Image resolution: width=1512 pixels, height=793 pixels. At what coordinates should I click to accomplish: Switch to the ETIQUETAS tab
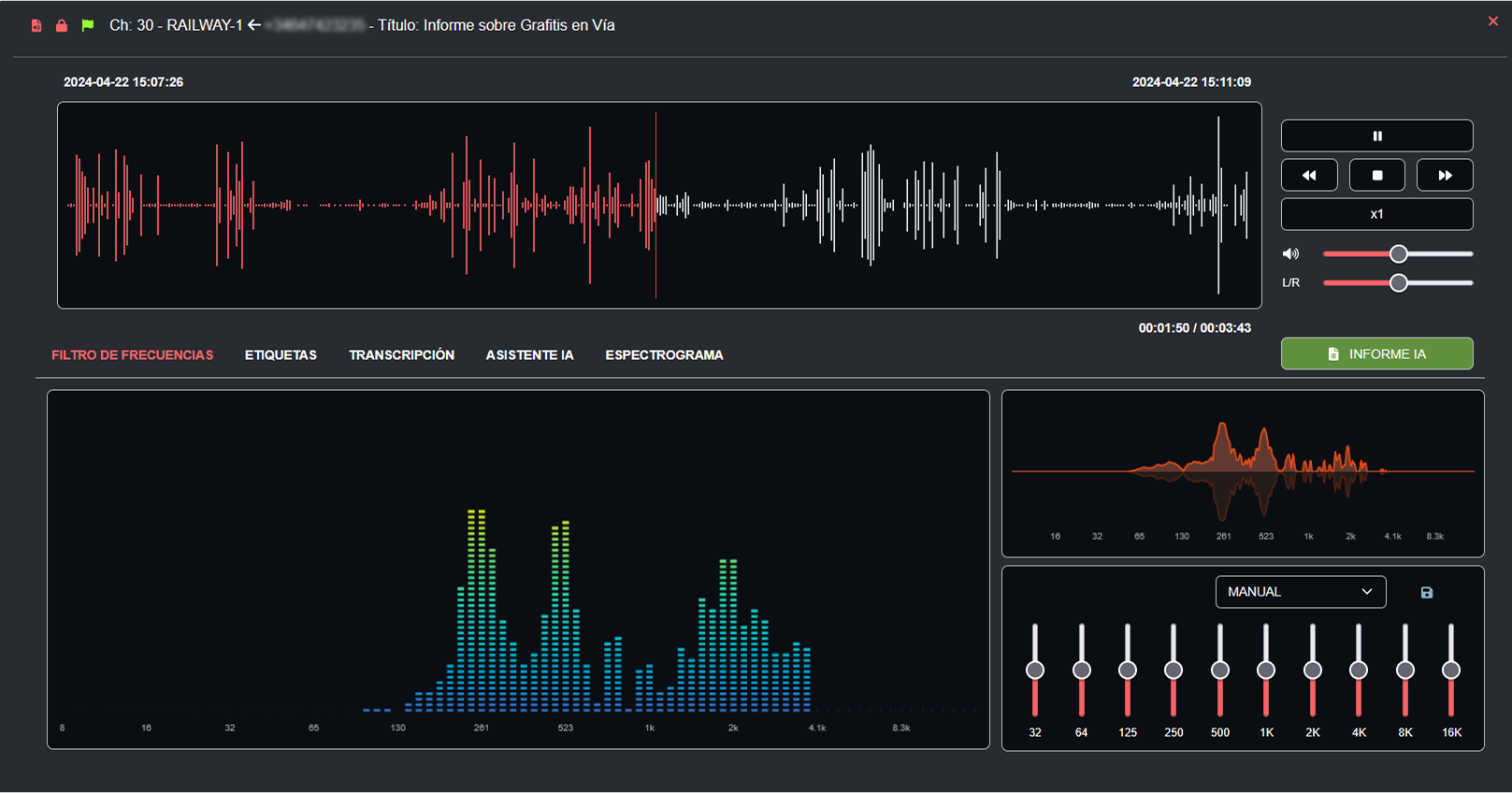pyautogui.click(x=281, y=355)
